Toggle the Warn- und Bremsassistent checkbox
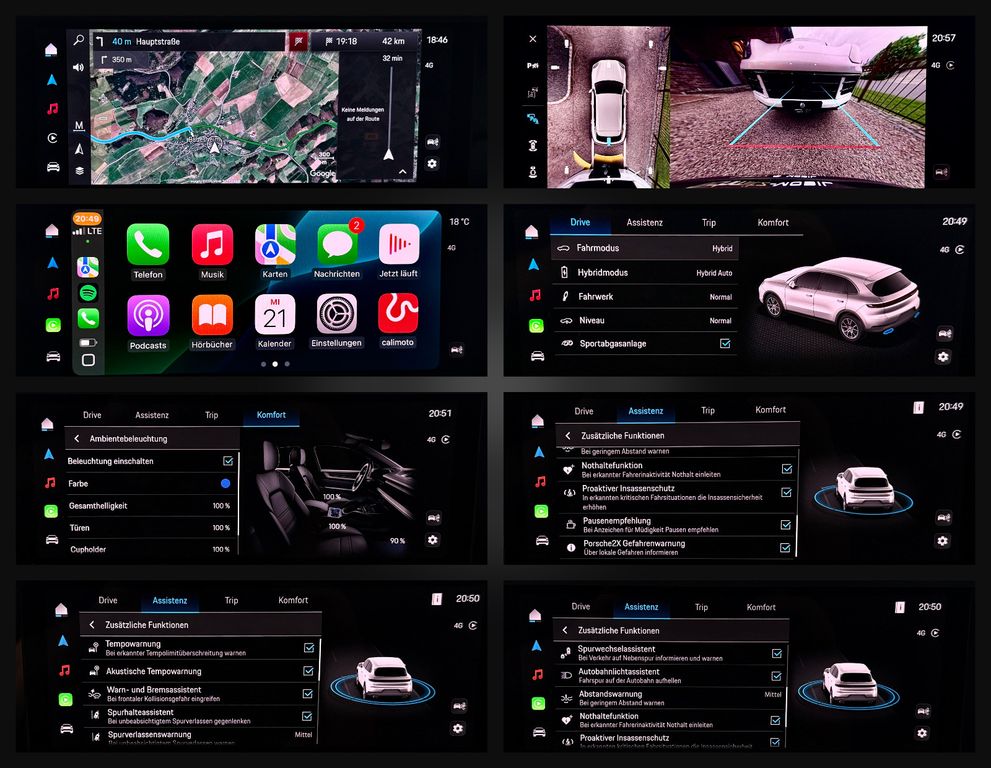Image resolution: width=991 pixels, height=768 pixels. (308, 693)
